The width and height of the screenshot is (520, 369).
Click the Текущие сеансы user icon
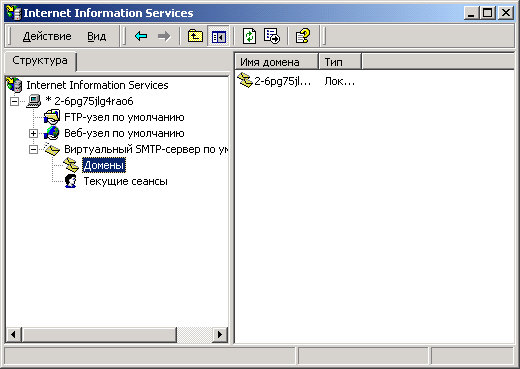coord(70,181)
